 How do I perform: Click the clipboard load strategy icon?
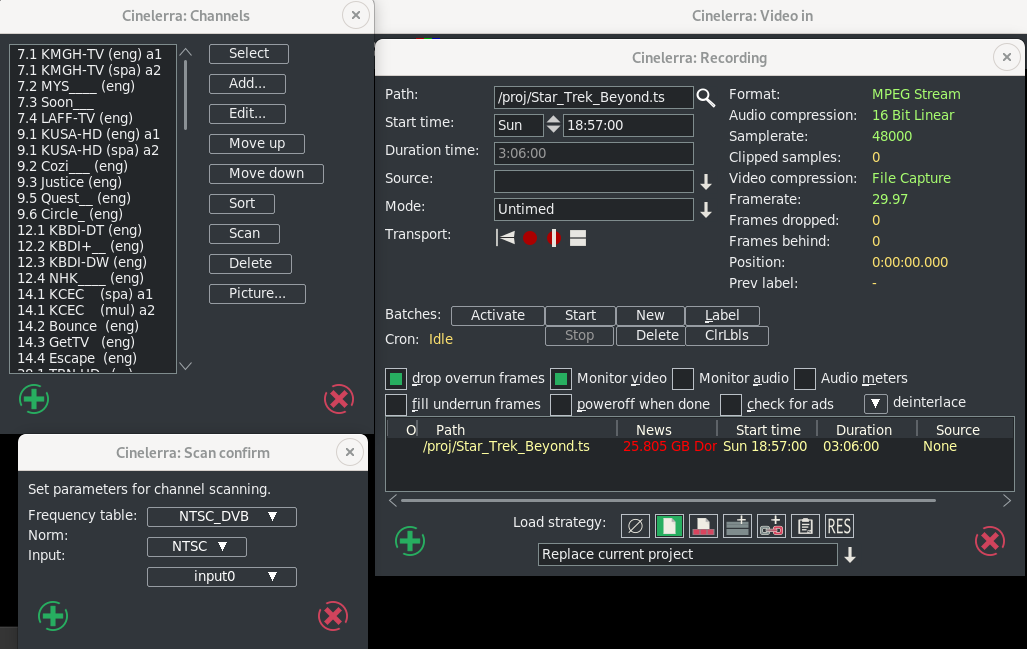[x=805, y=526]
